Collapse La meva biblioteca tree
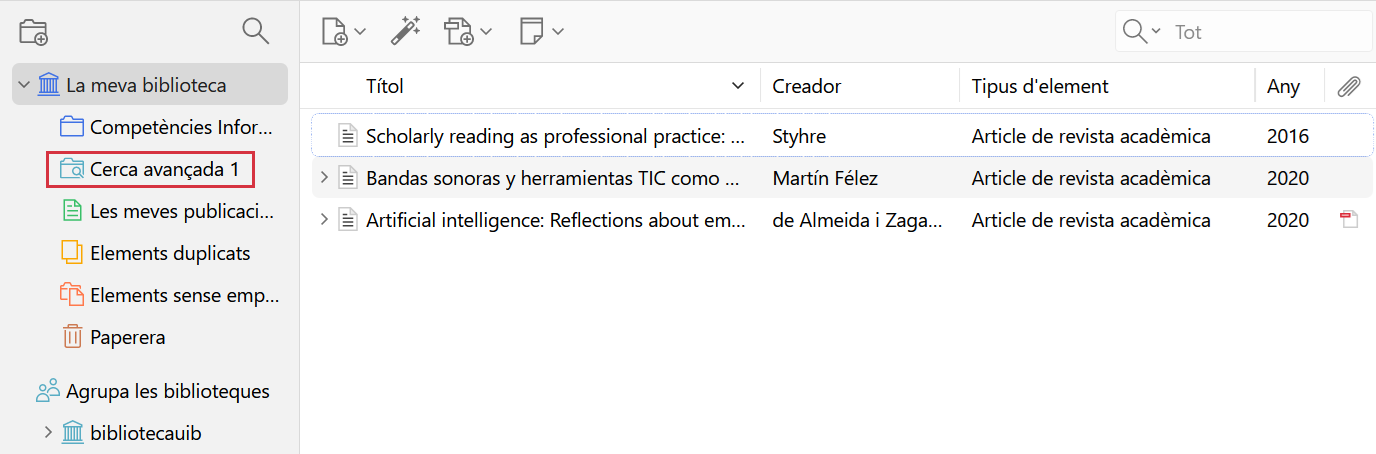This screenshot has width=1376, height=454. coord(24,85)
